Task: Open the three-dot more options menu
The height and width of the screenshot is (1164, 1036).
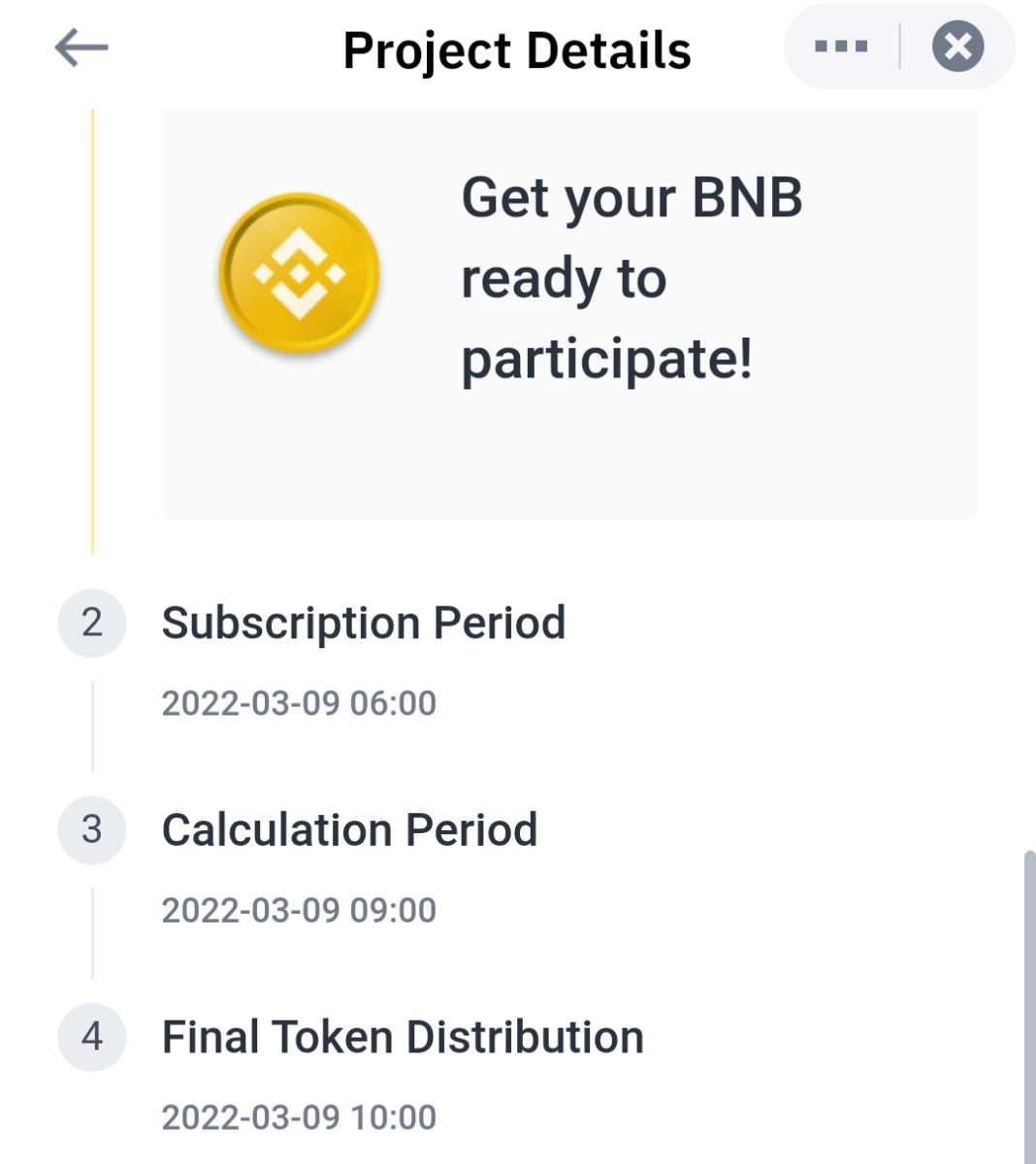Action: [841, 47]
